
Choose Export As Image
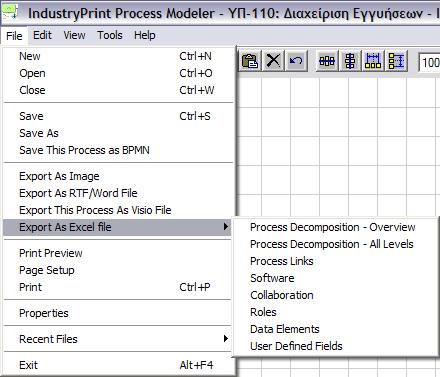(117, 176)
